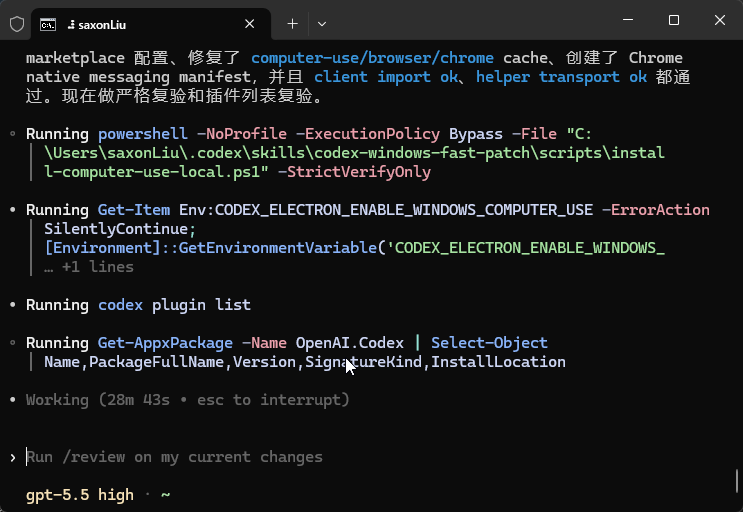Minimize the terminal window
This screenshot has height=512, width=743.
[x=628, y=20]
